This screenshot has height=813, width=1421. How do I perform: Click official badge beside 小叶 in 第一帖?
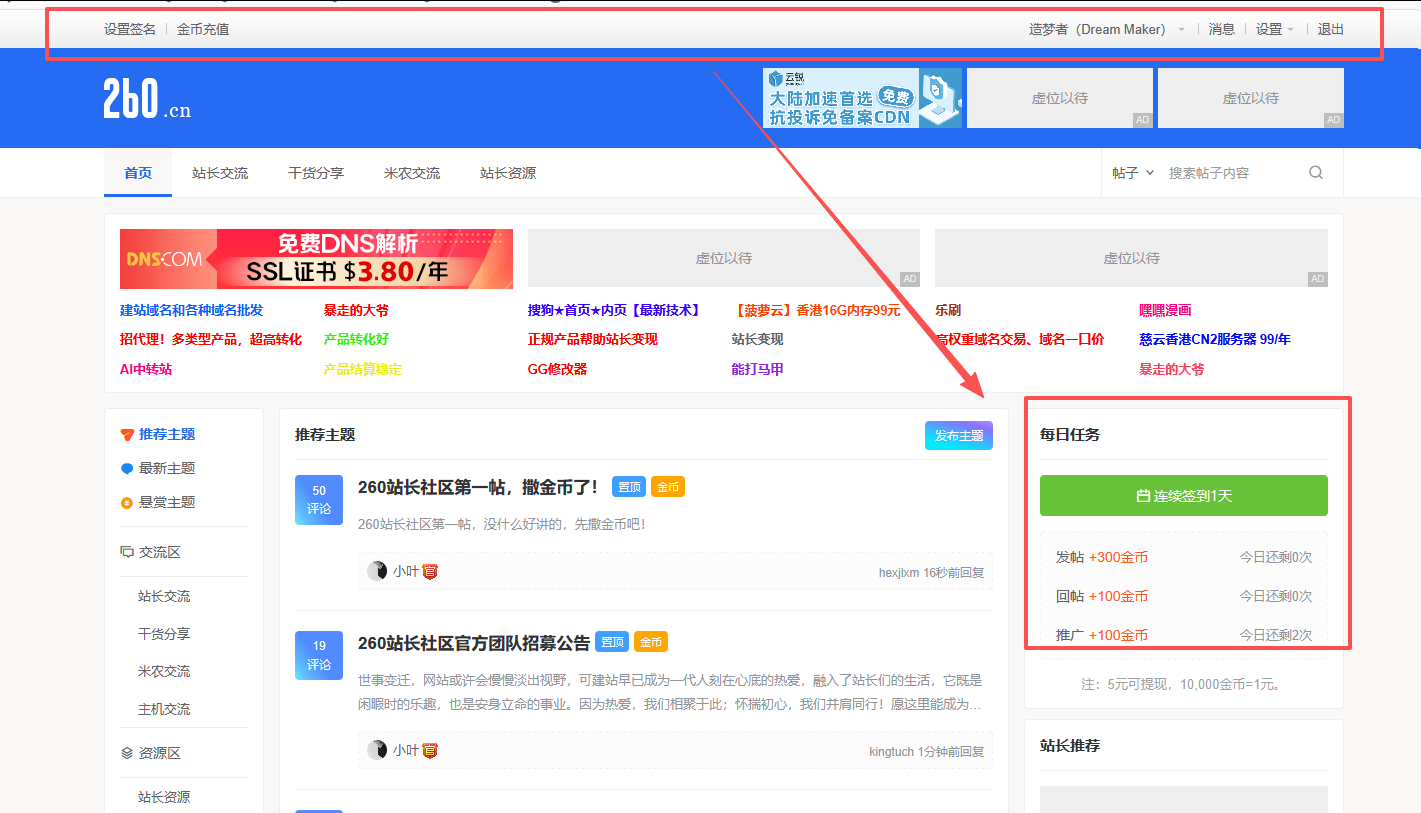(430, 571)
